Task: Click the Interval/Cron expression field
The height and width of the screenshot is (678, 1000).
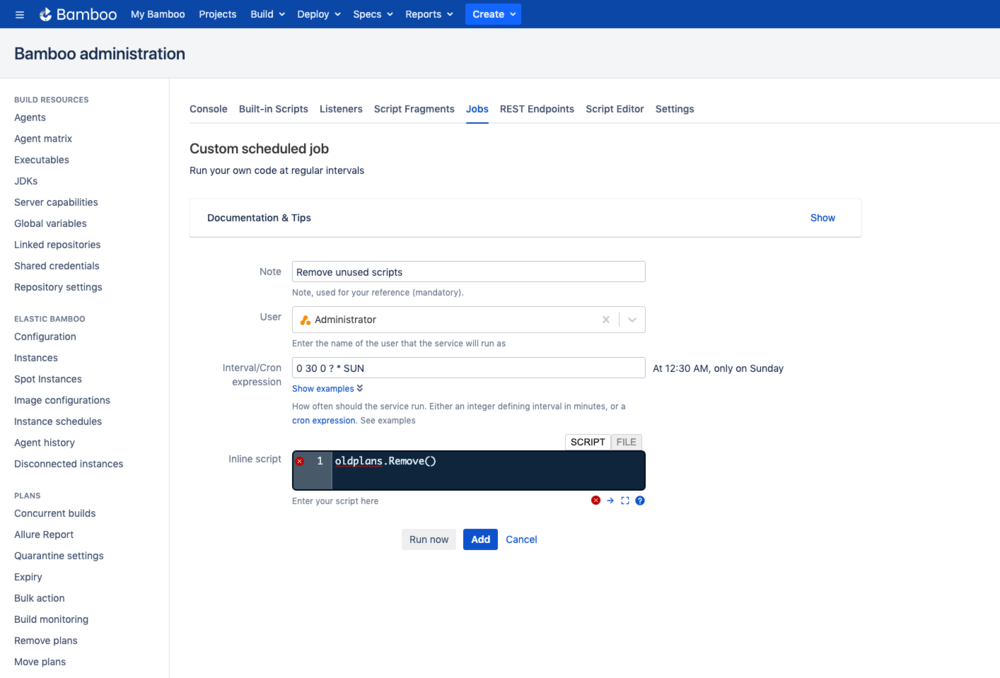Action: pos(469,368)
